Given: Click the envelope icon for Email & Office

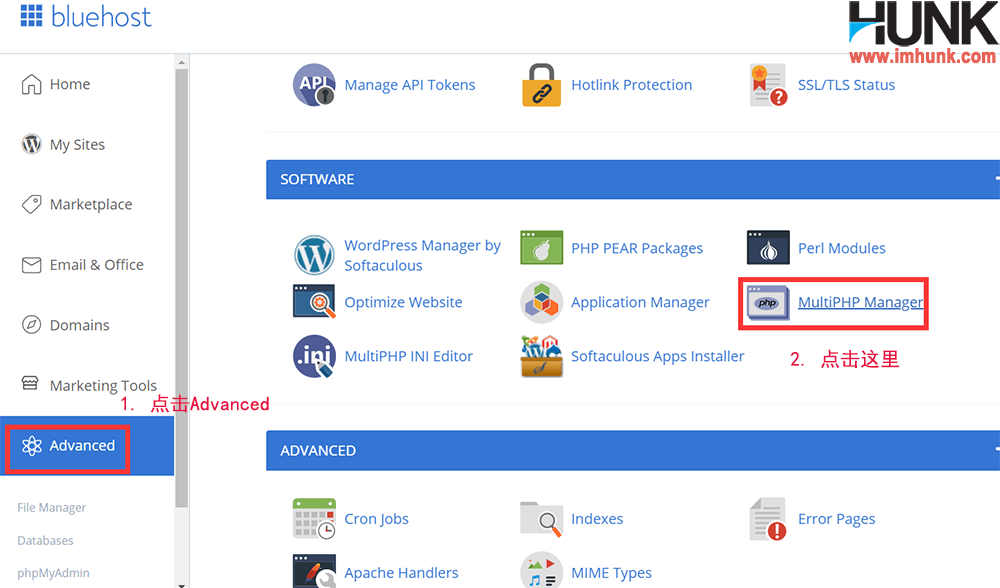Looking at the screenshot, I should pos(31,265).
